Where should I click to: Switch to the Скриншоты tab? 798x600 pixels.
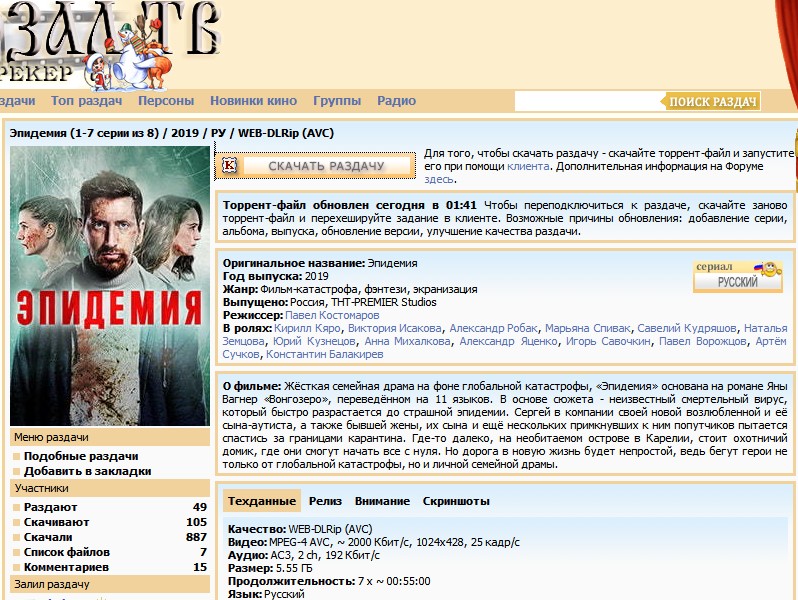(456, 501)
